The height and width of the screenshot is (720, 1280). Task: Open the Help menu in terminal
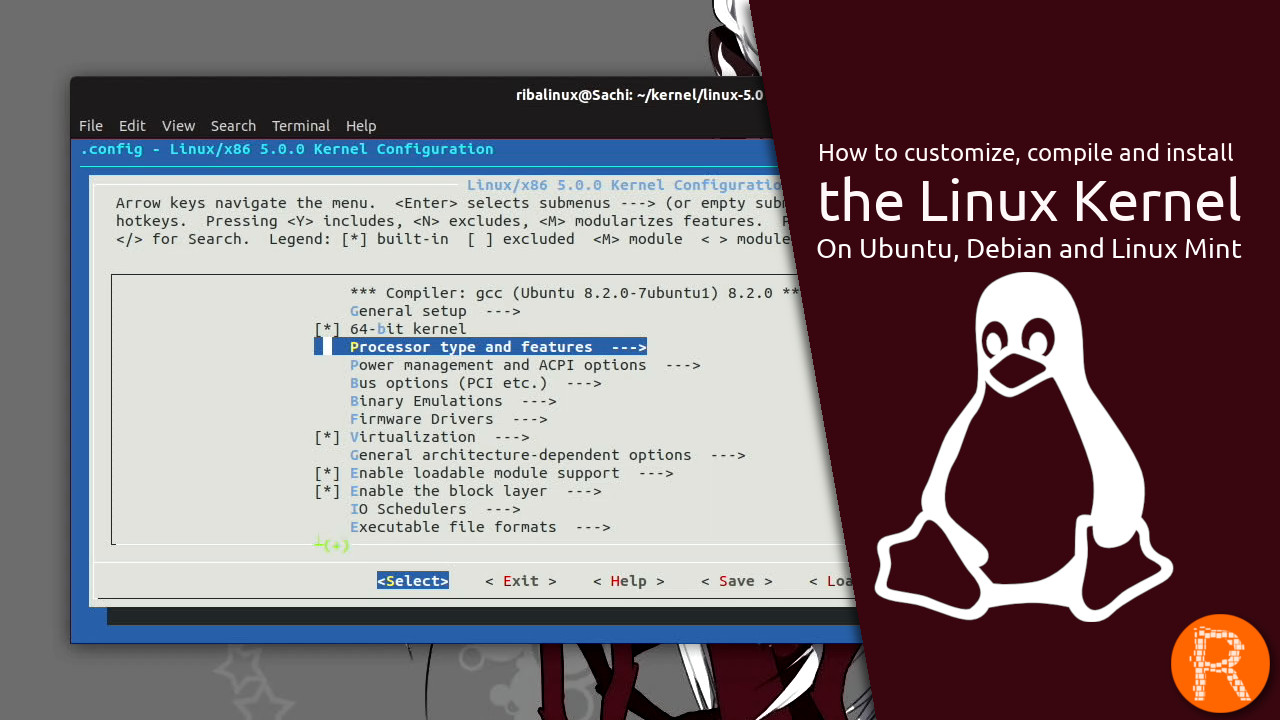tap(361, 126)
